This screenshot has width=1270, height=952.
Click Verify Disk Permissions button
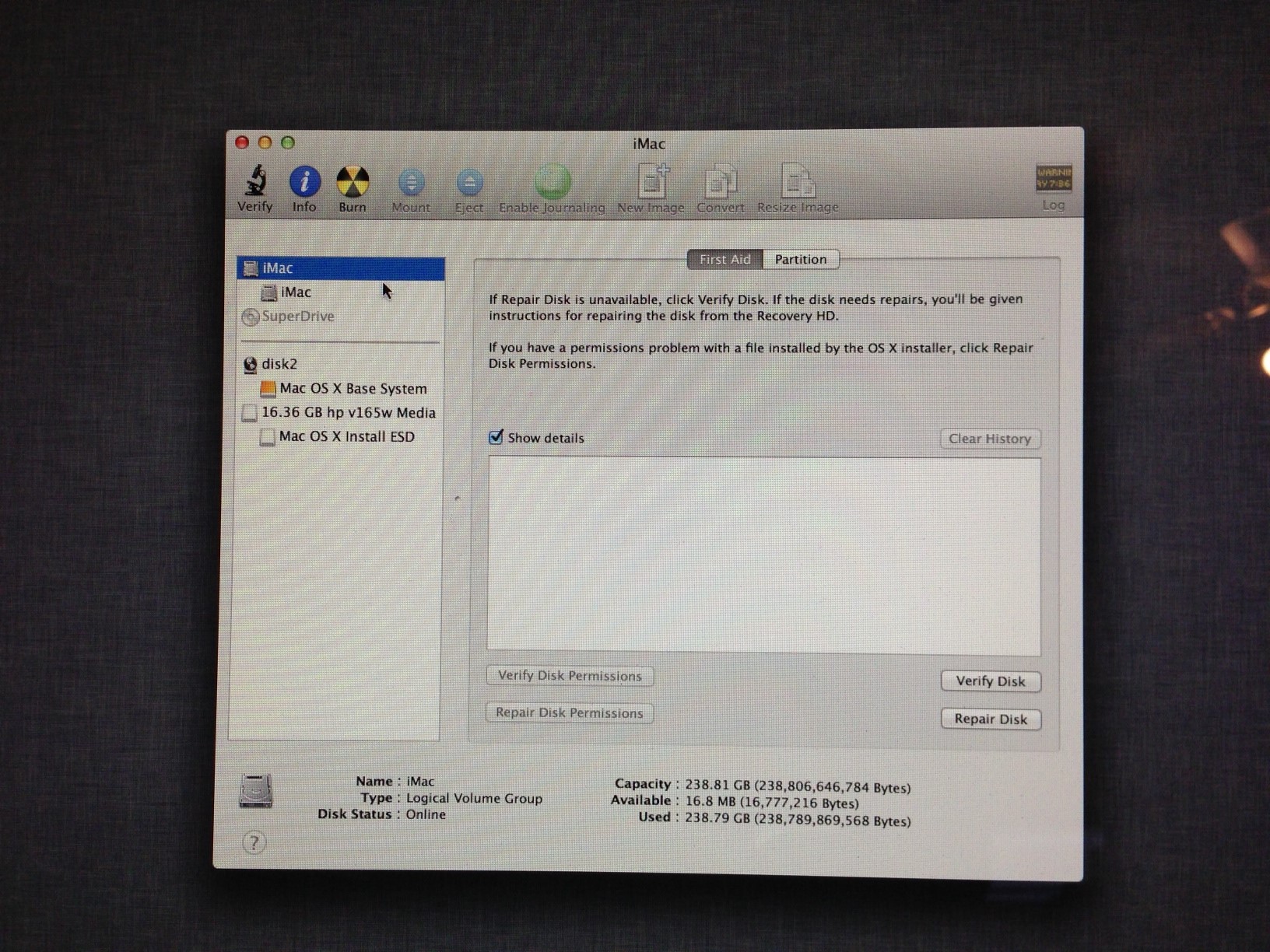[x=570, y=676]
